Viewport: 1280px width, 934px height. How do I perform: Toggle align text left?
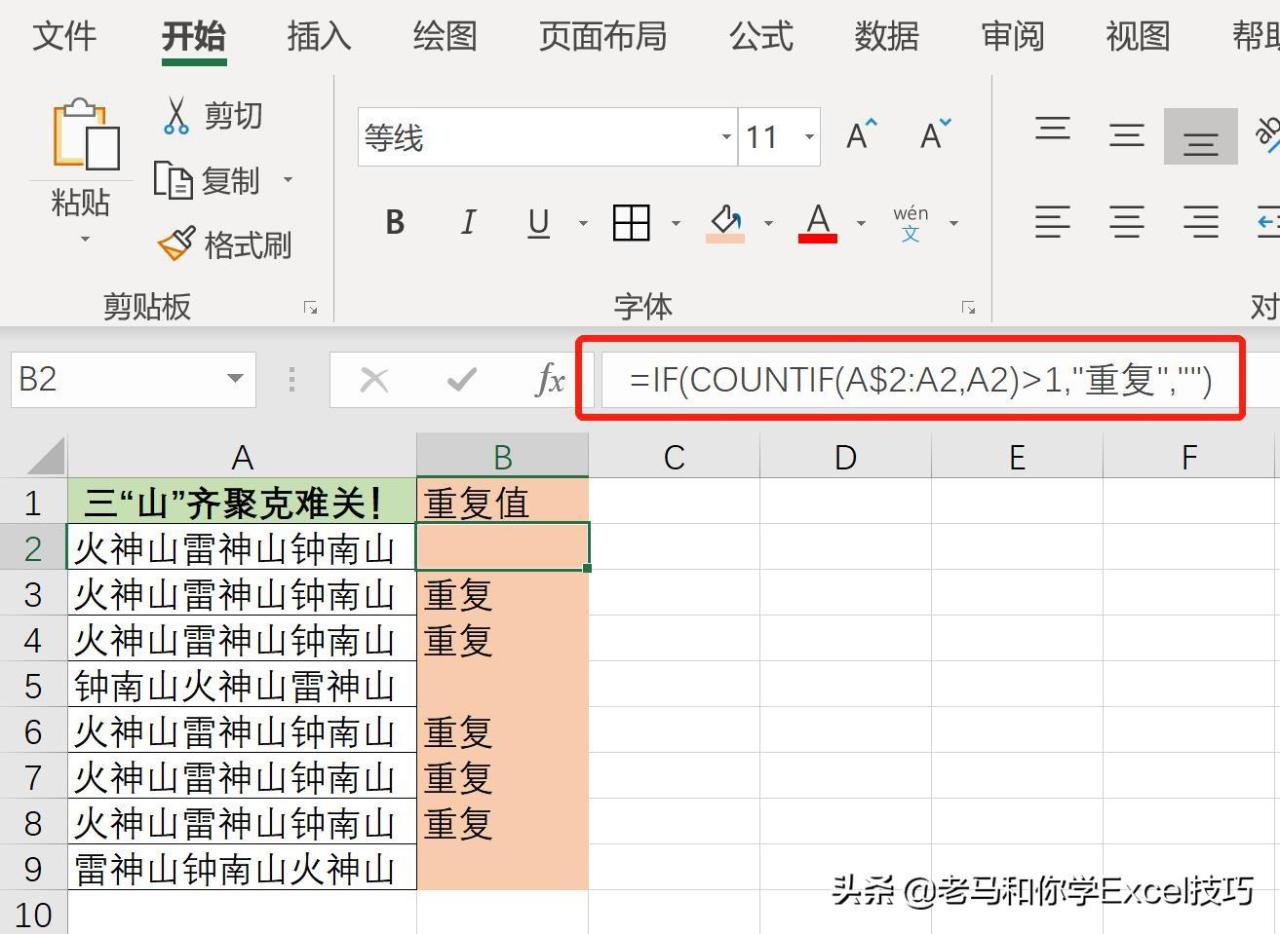1052,222
